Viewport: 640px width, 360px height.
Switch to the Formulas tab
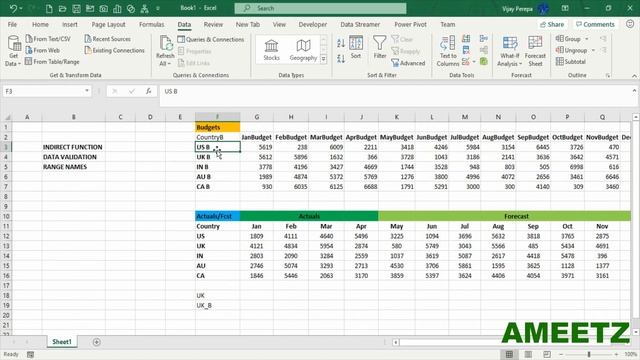click(151, 24)
